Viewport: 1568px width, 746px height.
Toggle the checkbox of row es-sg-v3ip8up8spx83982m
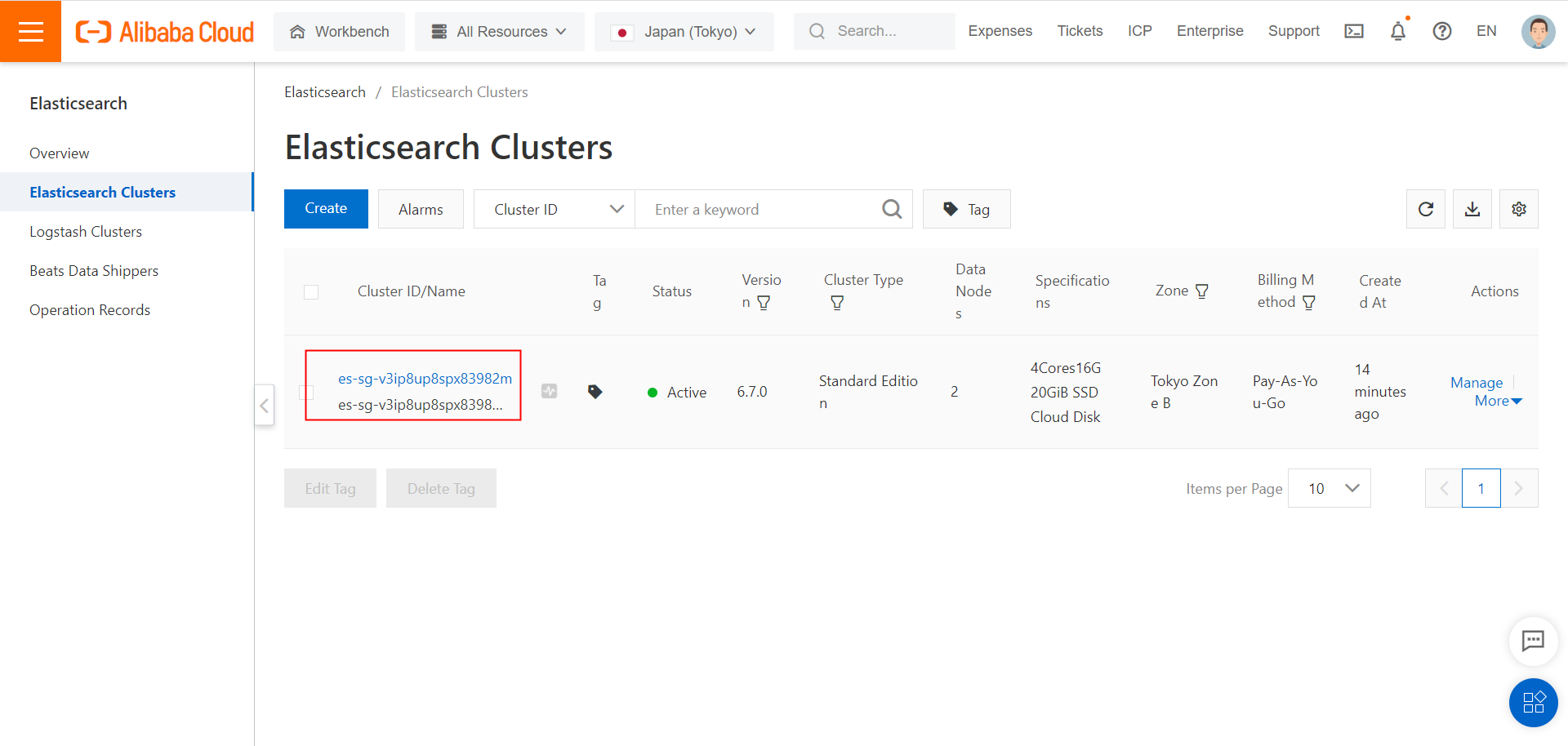pos(306,393)
